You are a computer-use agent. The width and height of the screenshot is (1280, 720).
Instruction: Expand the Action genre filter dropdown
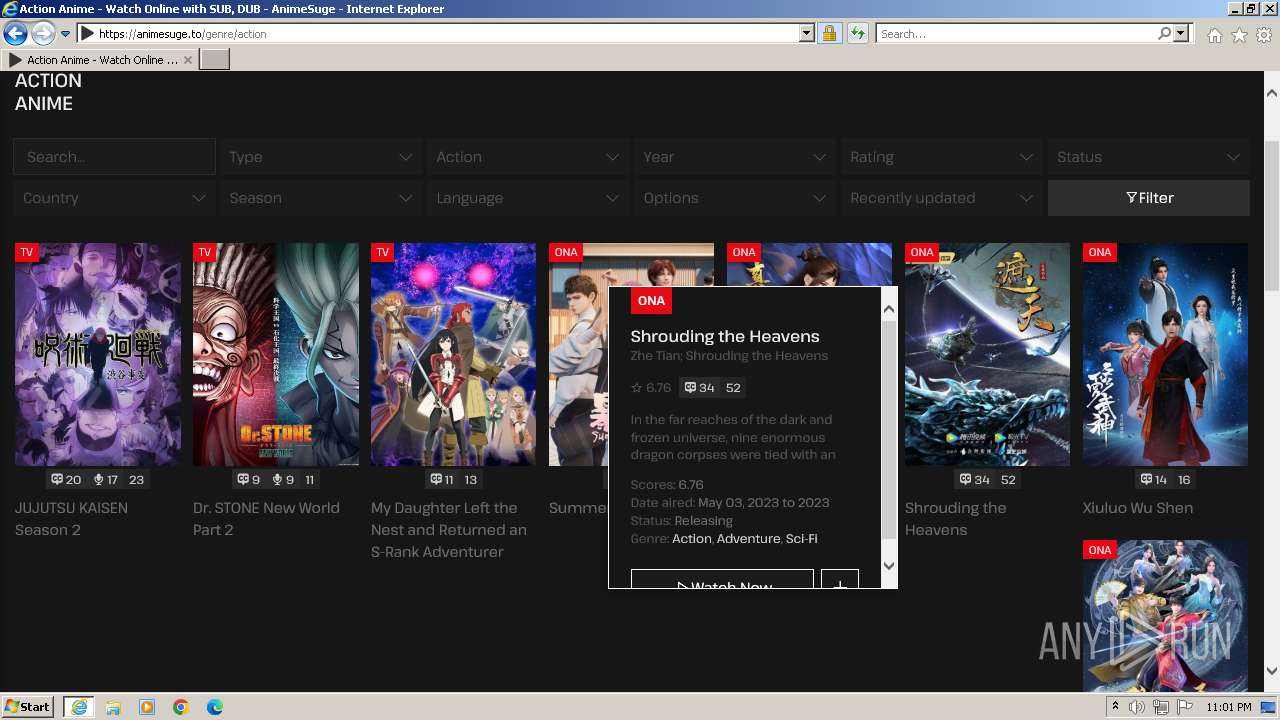coord(527,157)
